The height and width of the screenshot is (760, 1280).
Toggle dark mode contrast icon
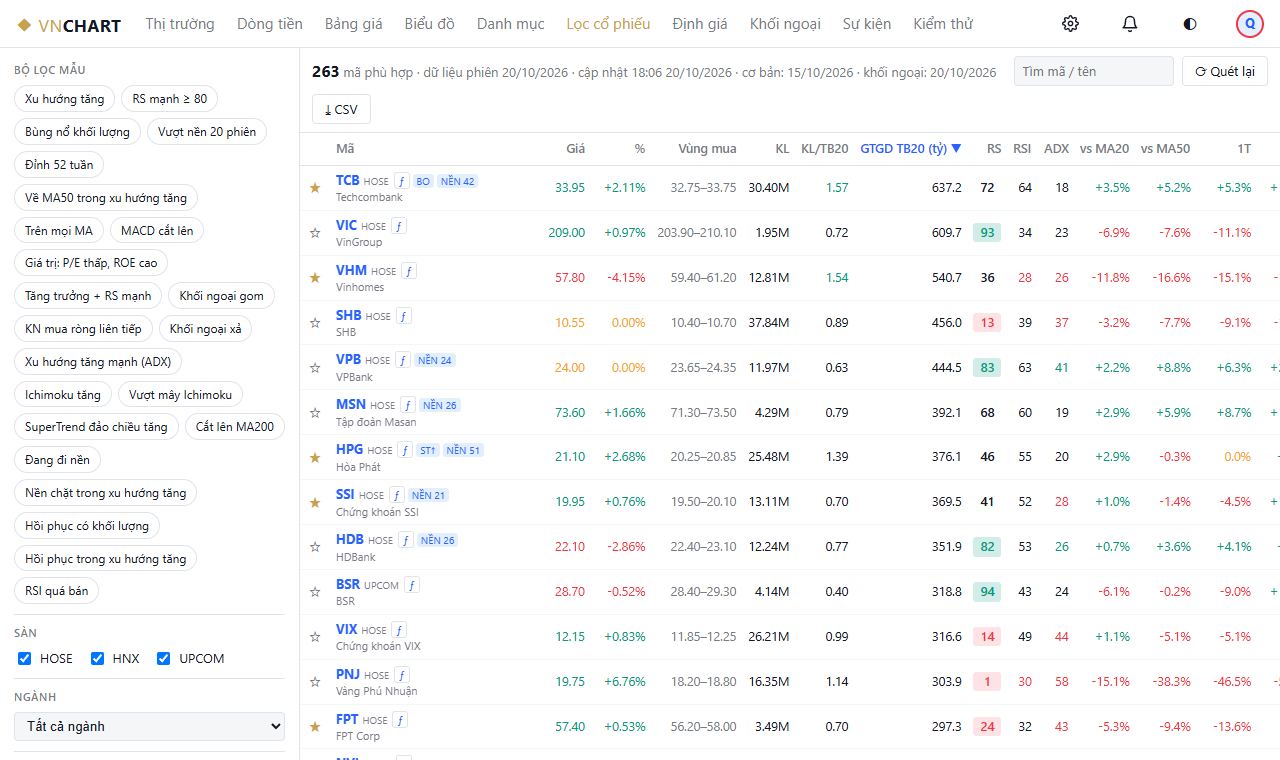[x=1190, y=24]
